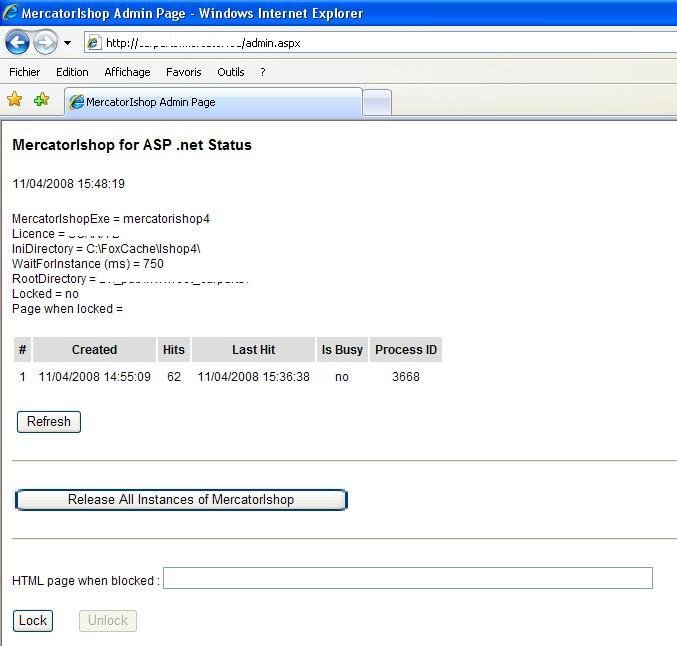Open Favorites Center star icon

click(x=15, y=99)
